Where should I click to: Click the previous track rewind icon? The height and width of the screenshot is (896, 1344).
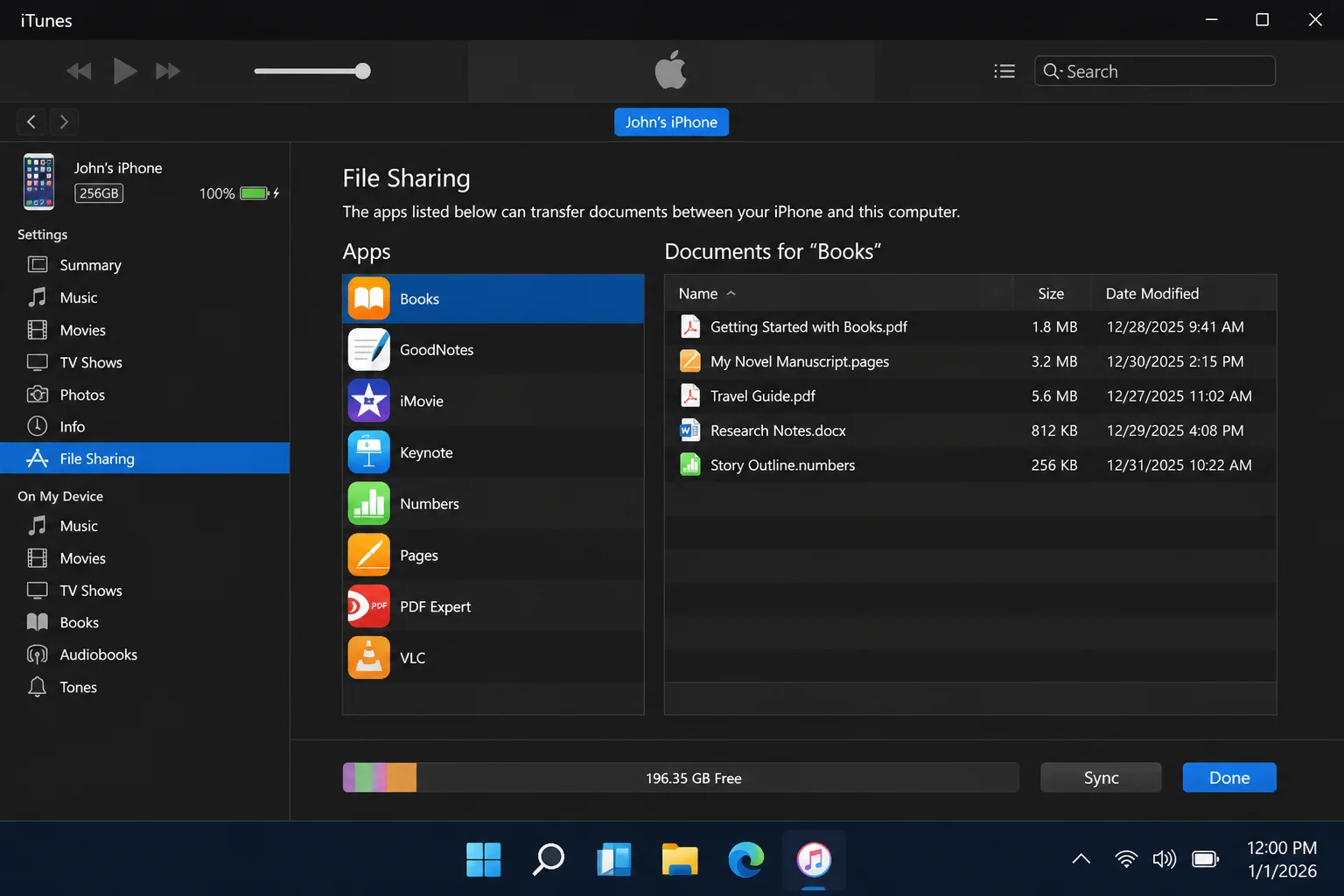coord(79,71)
